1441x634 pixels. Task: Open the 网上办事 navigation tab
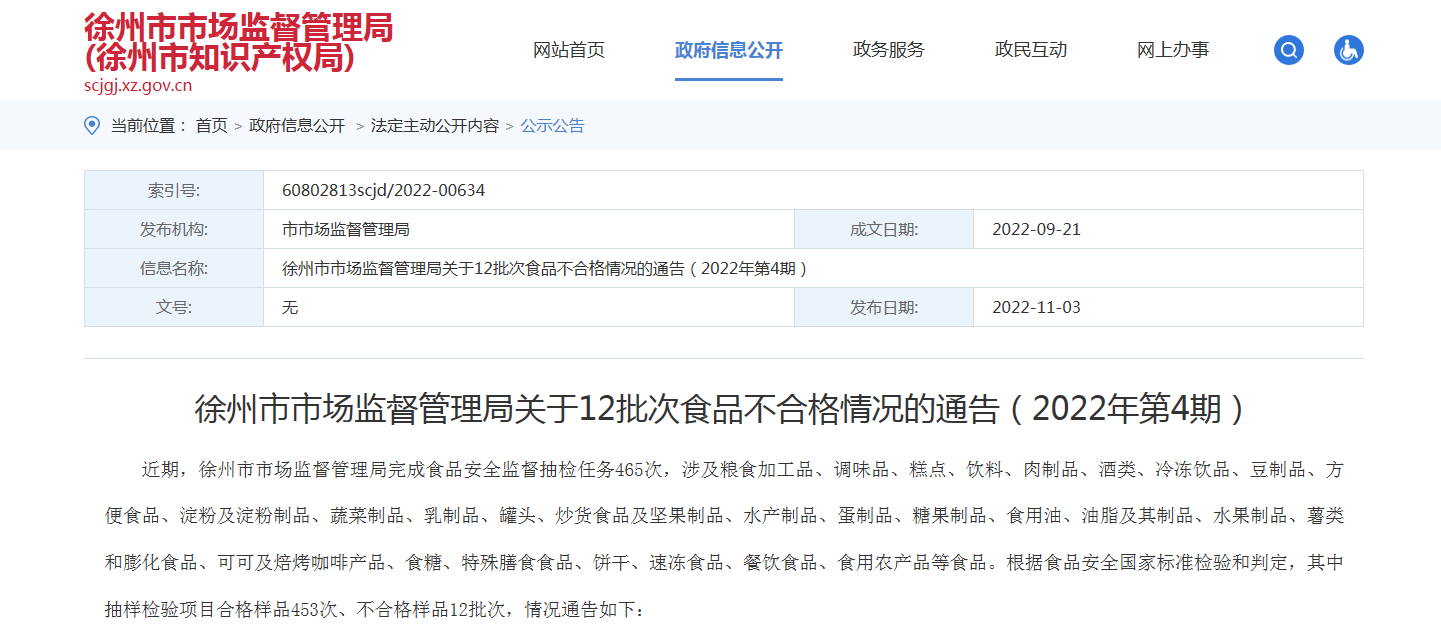[x=1173, y=50]
